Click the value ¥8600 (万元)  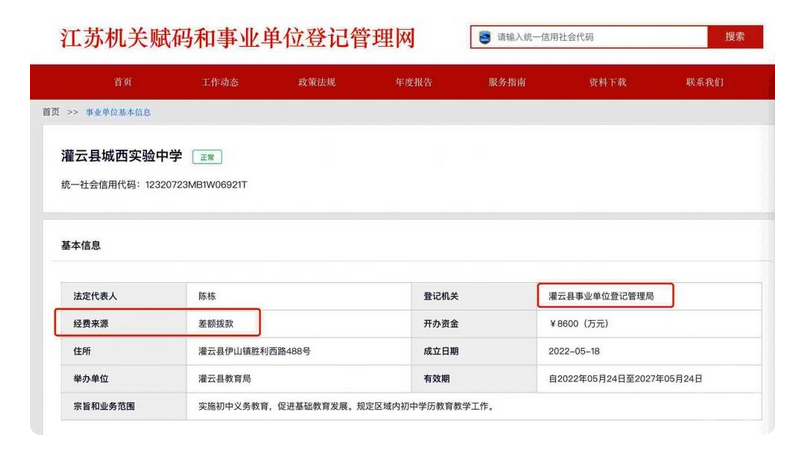tap(578, 324)
